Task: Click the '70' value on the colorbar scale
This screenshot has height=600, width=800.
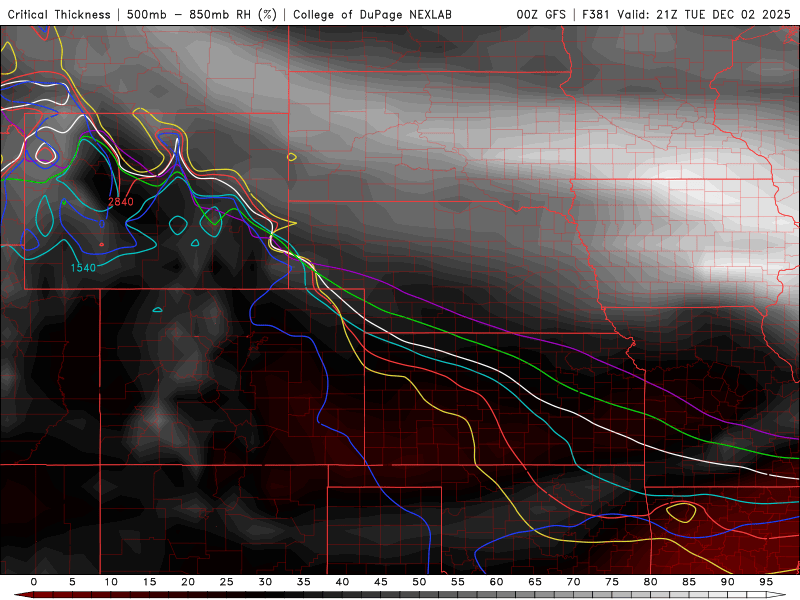Action: point(573,582)
